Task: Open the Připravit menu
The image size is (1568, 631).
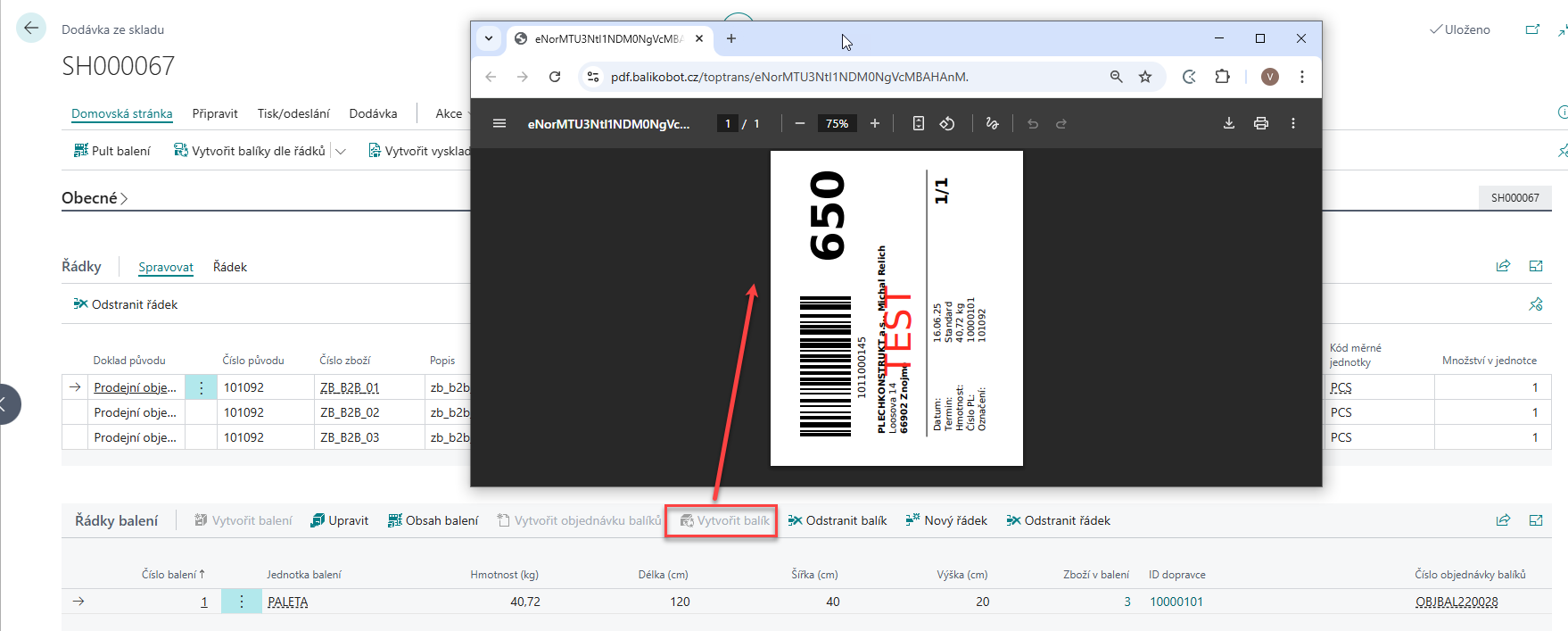Action: (215, 113)
